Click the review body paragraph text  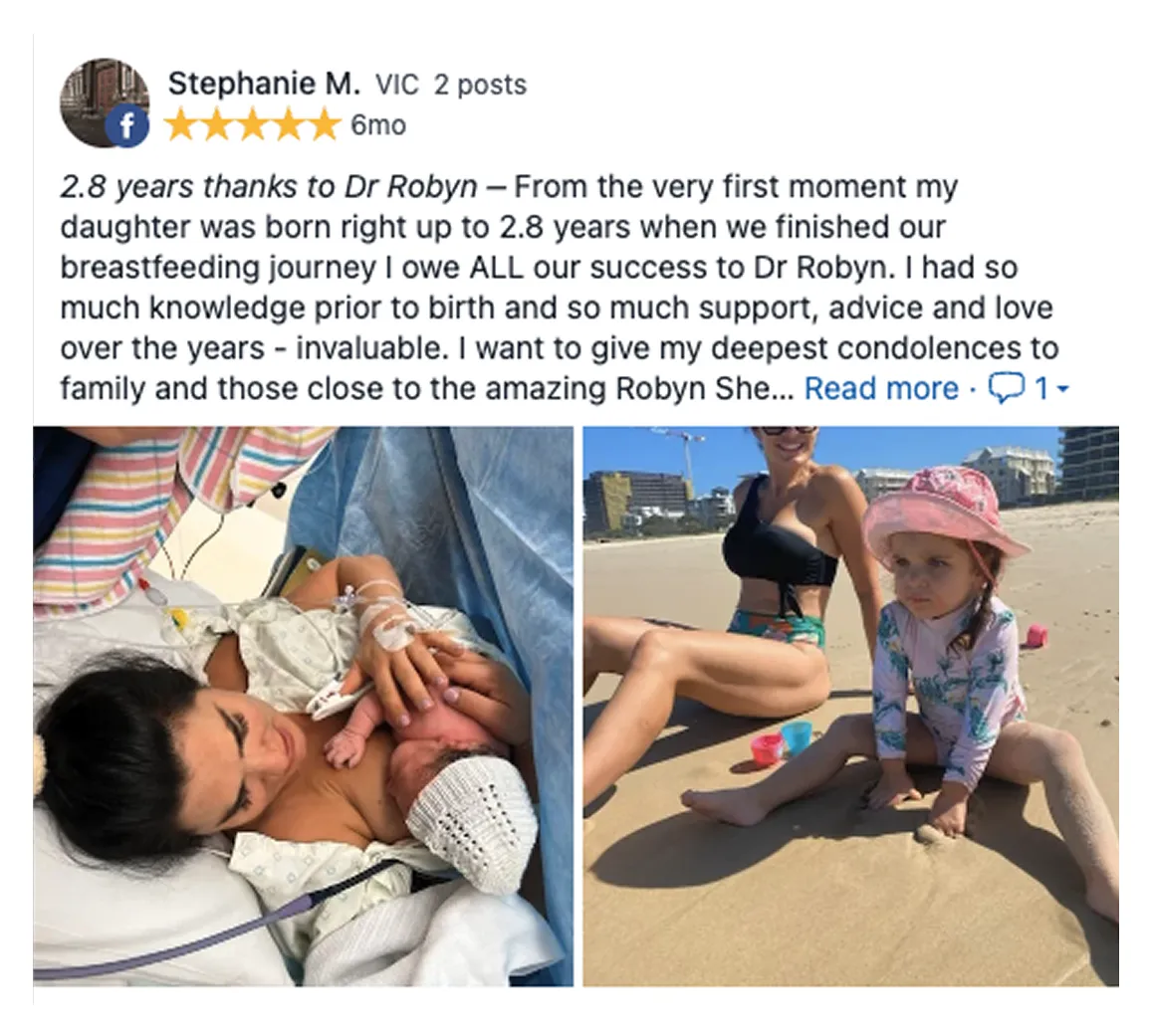pos(560,288)
